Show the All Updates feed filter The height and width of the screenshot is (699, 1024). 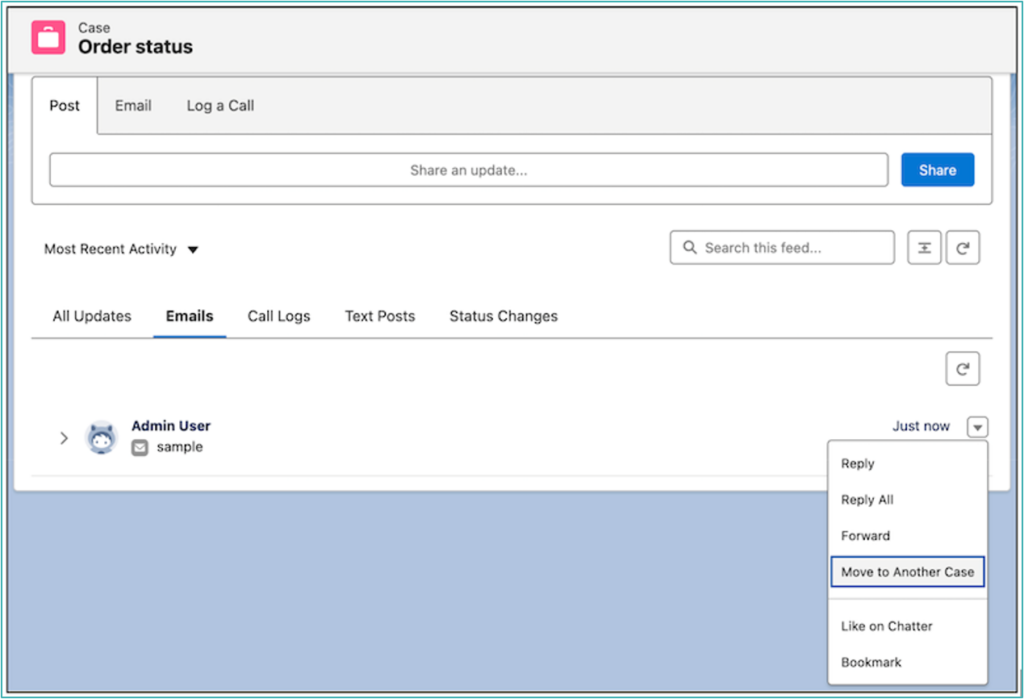(x=92, y=316)
